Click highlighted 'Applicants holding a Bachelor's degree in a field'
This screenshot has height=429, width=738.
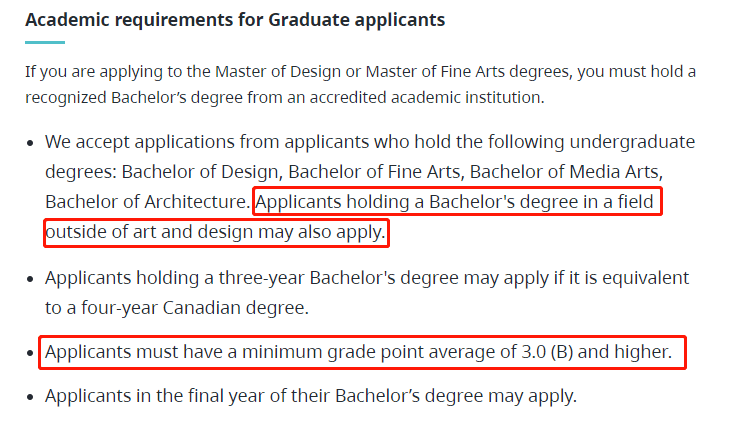click(454, 202)
